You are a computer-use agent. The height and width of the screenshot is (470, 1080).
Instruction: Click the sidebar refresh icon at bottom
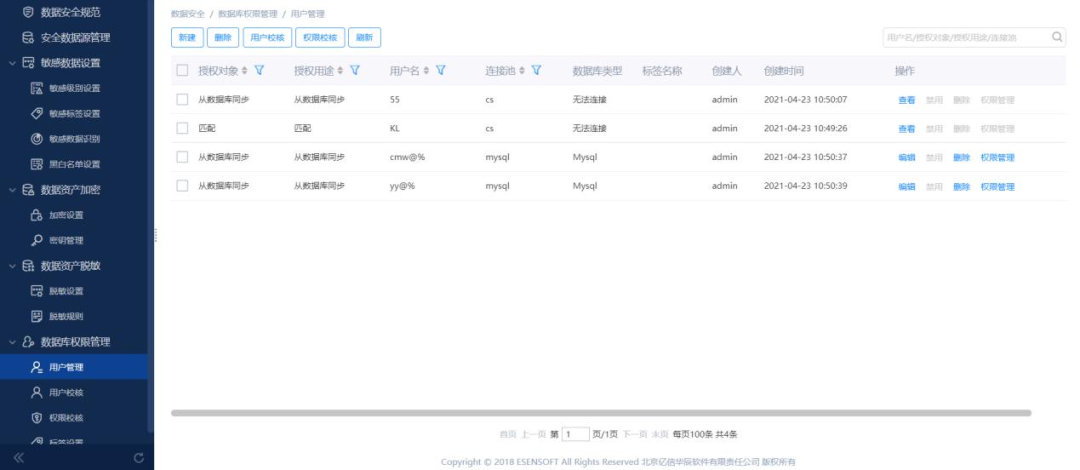click(x=138, y=458)
